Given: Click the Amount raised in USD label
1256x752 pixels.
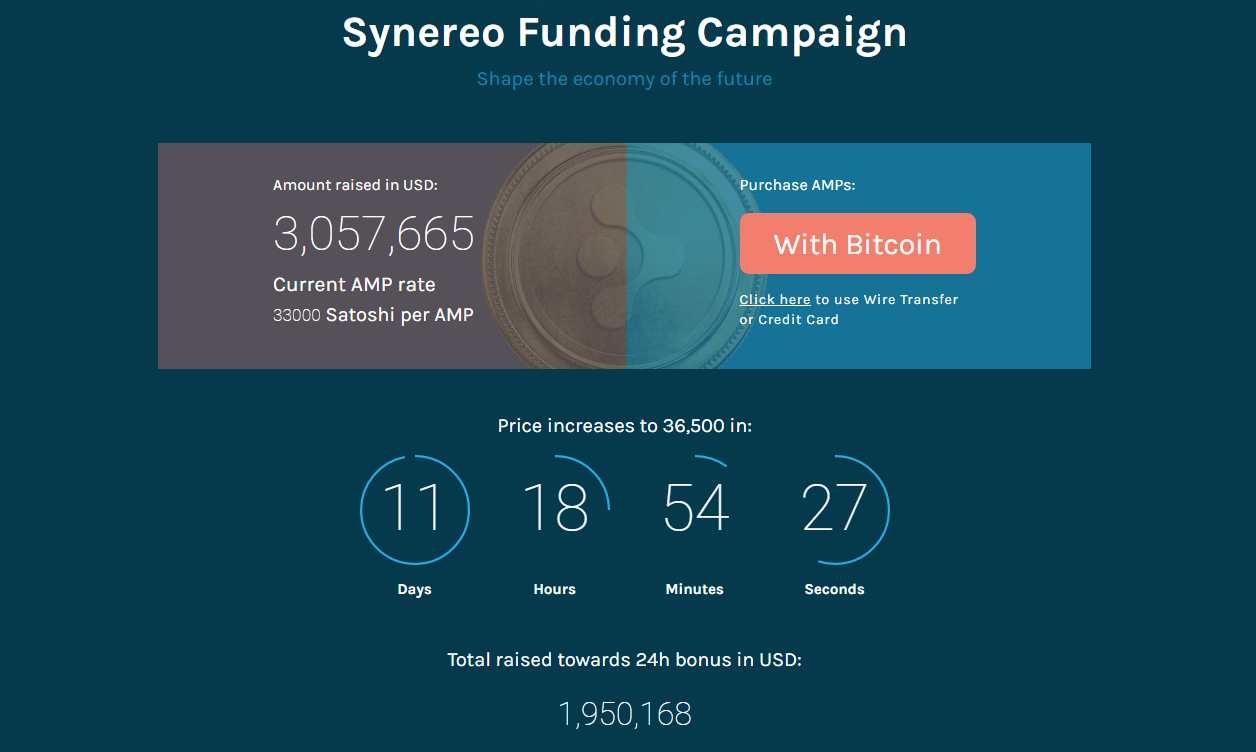Looking at the screenshot, I should [355, 185].
